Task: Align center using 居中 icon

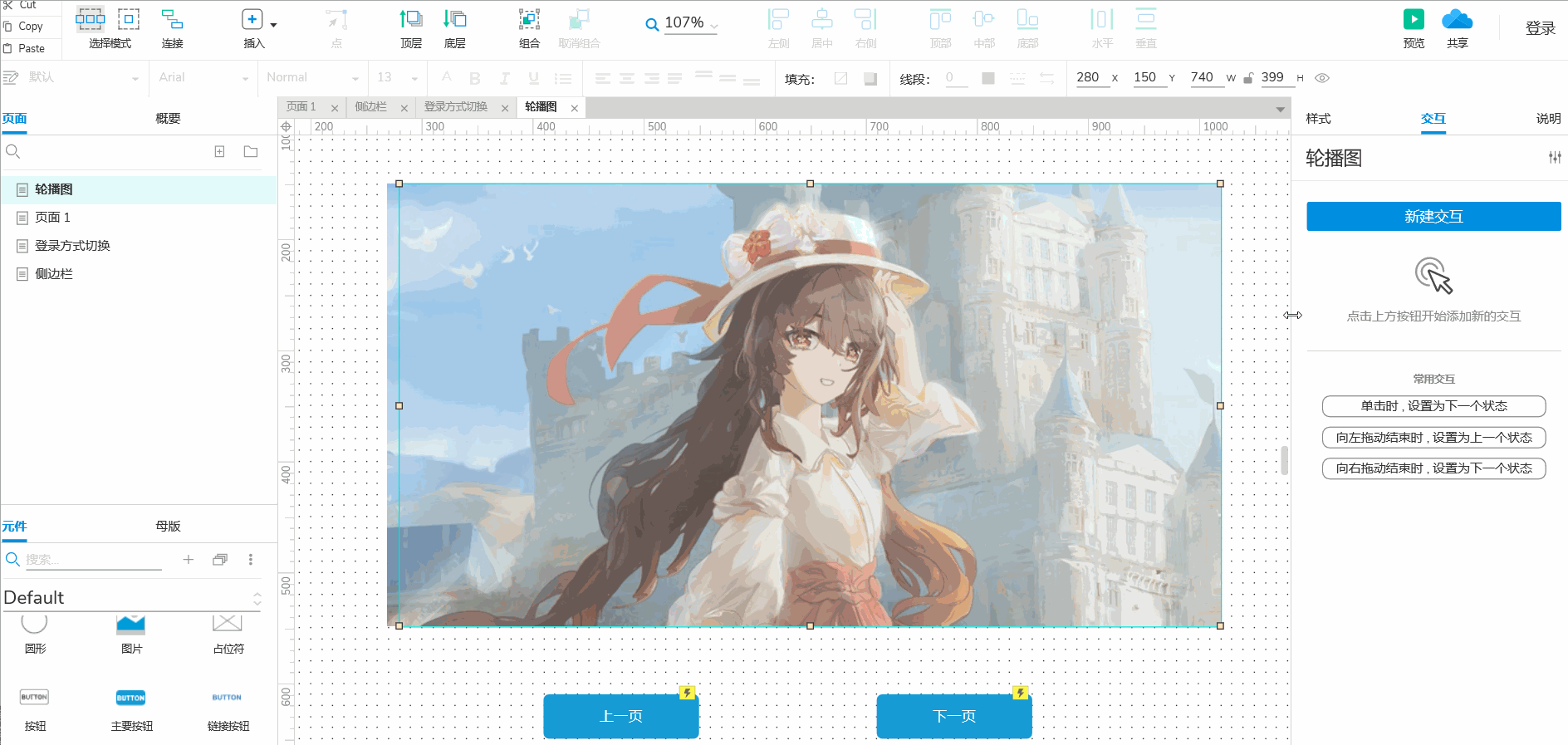Action: click(822, 19)
